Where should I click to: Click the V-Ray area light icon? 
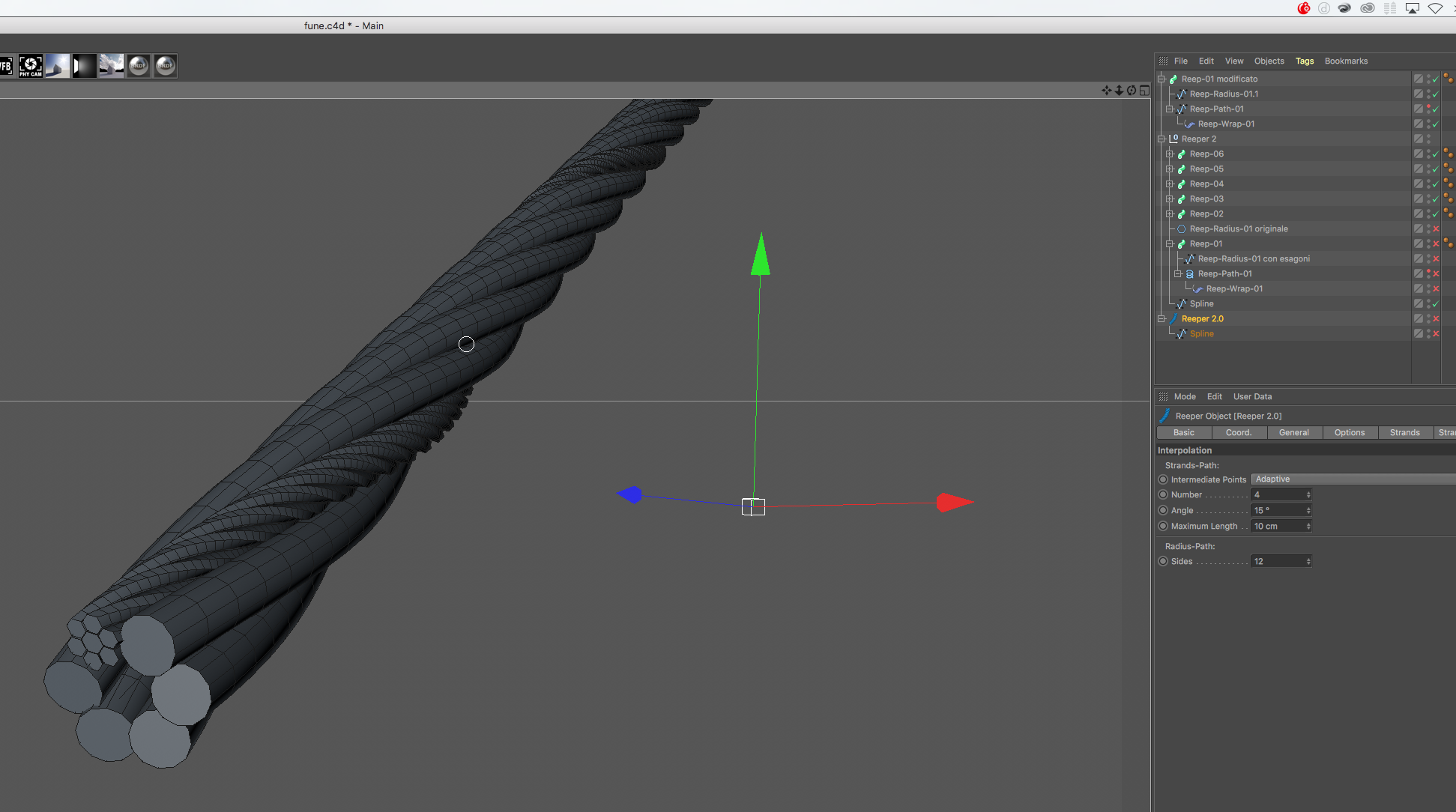pyautogui.click(x=85, y=66)
